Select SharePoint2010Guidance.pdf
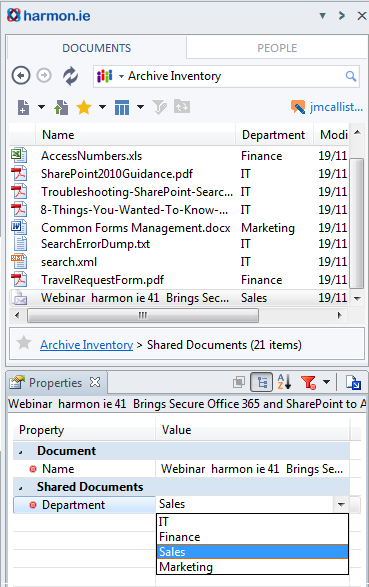369x587 pixels. point(117,174)
